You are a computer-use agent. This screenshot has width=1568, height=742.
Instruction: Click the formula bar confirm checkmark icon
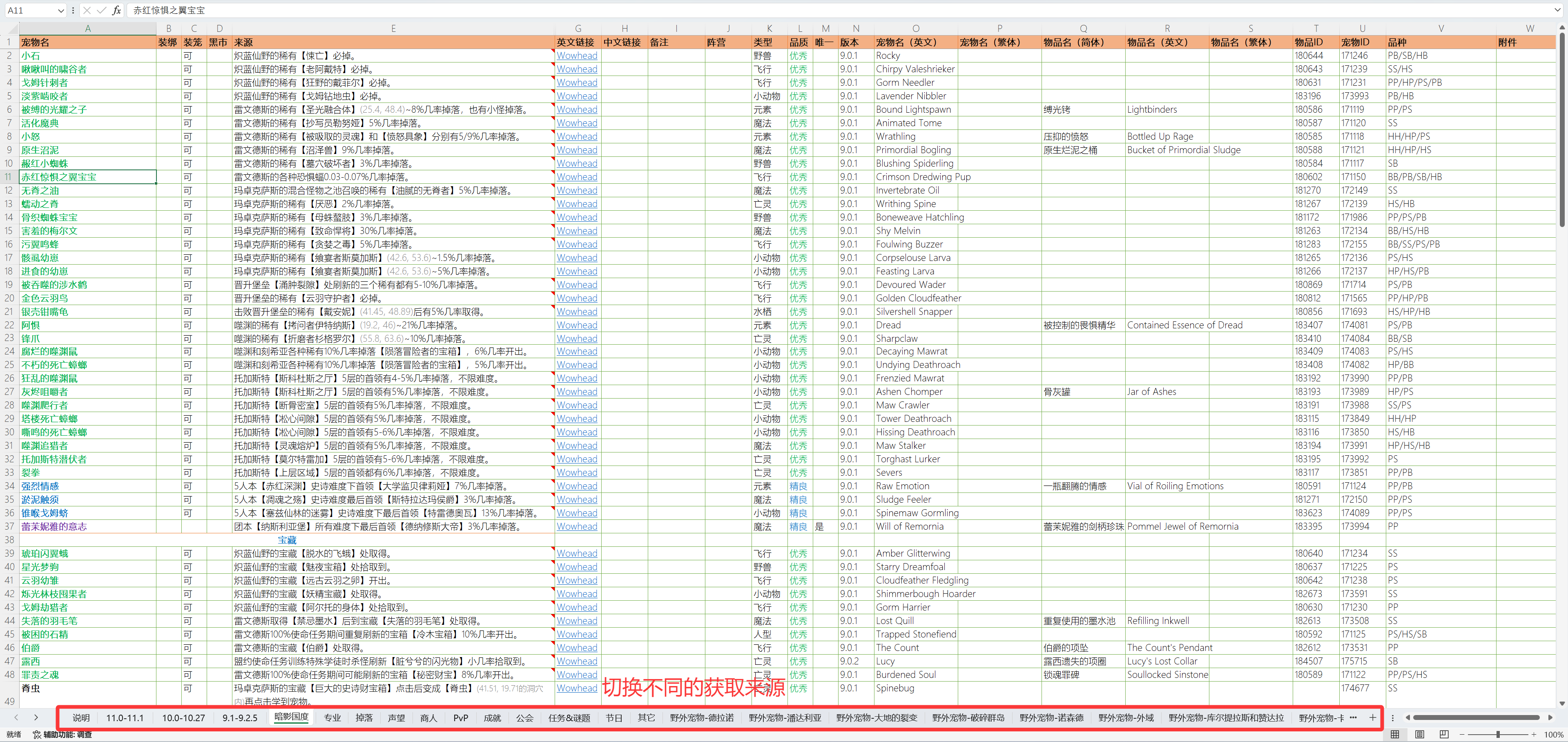click(x=101, y=10)
